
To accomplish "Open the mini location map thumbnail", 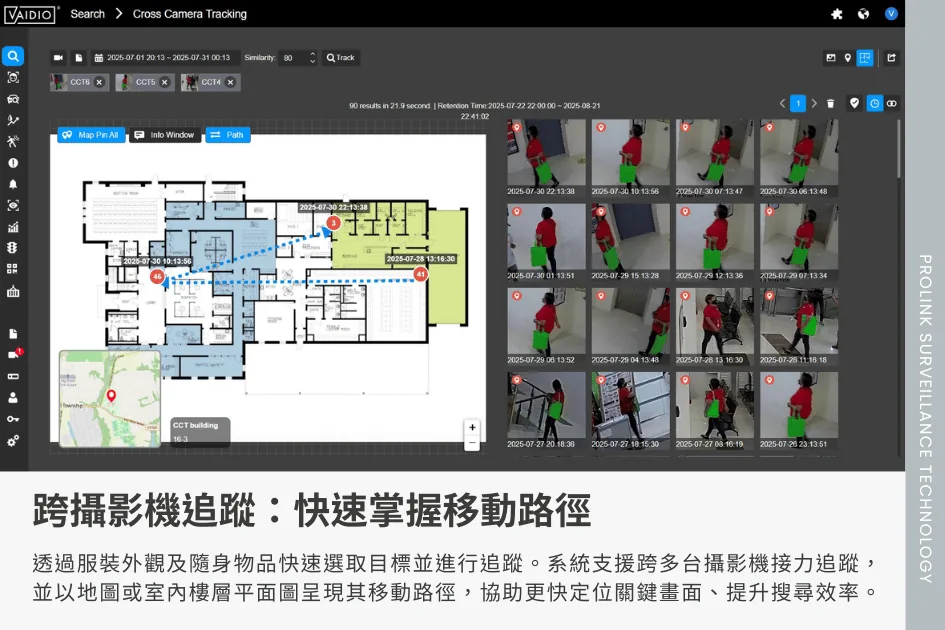I will click(110, 399).
